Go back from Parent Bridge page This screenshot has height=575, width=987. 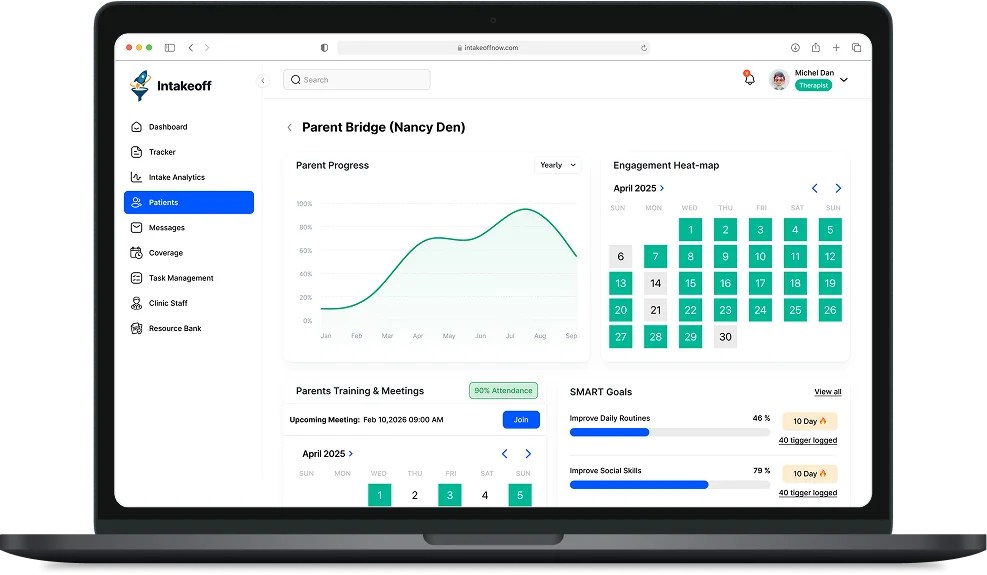pos(290,128)
